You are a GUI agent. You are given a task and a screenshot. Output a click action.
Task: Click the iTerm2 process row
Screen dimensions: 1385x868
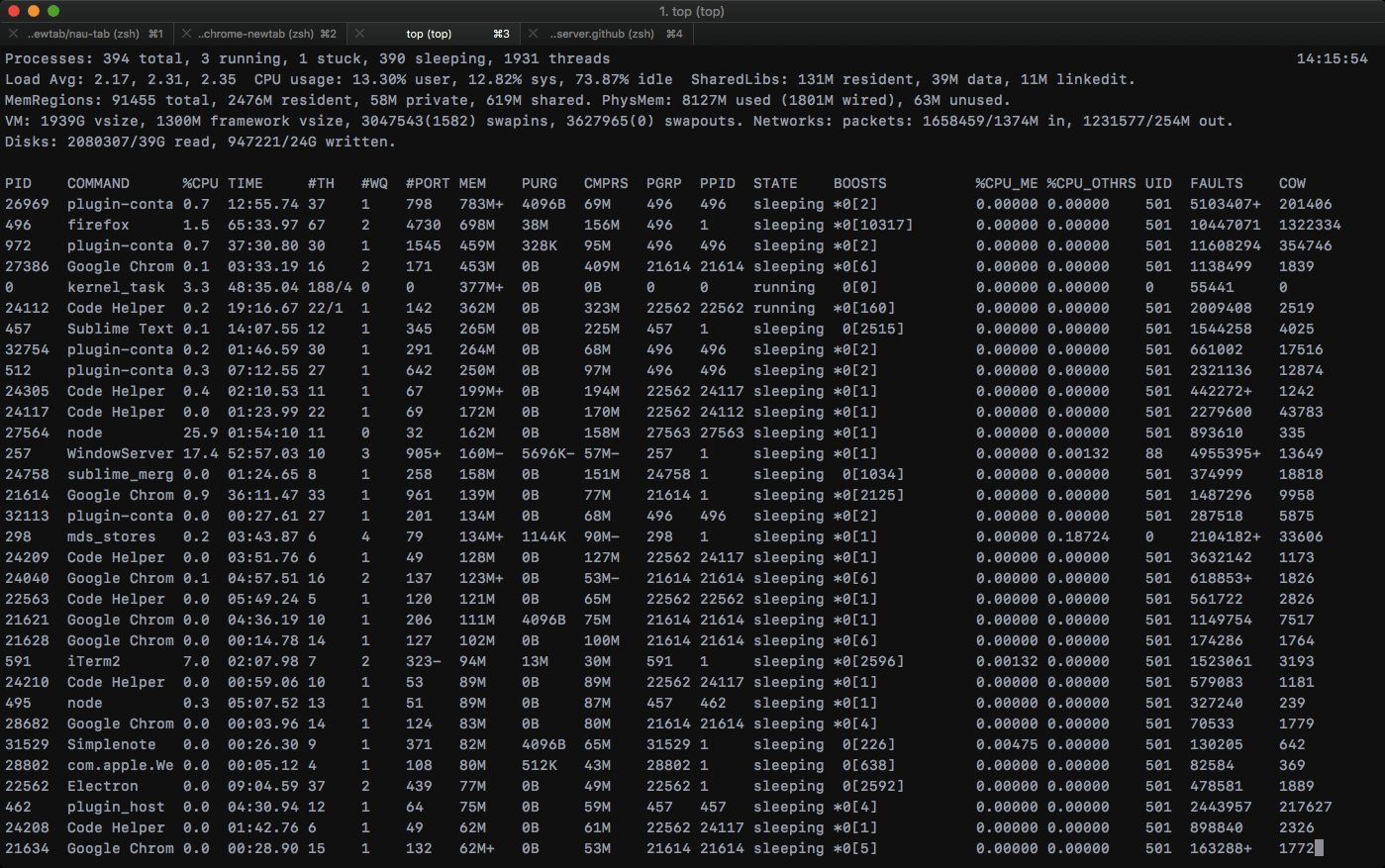tap(93, 661)
